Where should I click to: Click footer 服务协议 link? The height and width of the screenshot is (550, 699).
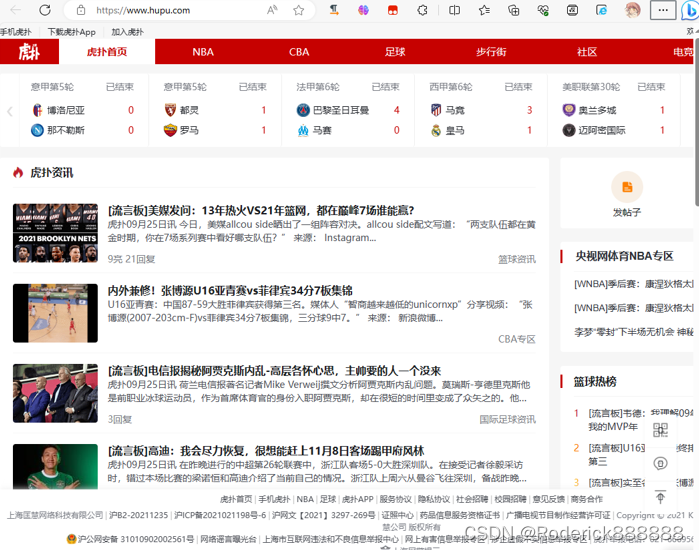click(x=395, y=499)
